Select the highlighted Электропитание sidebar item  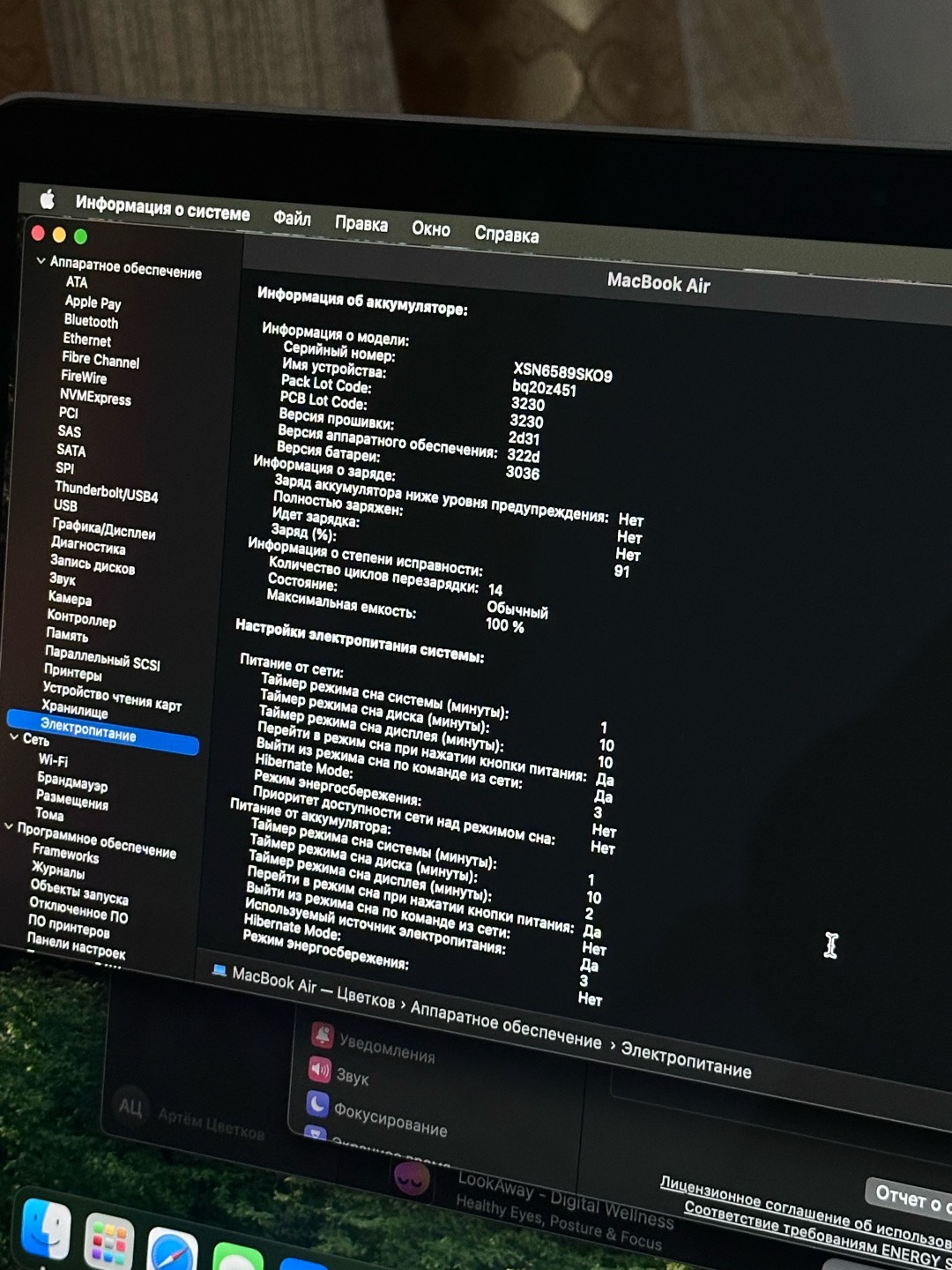(x=102, y=732)
